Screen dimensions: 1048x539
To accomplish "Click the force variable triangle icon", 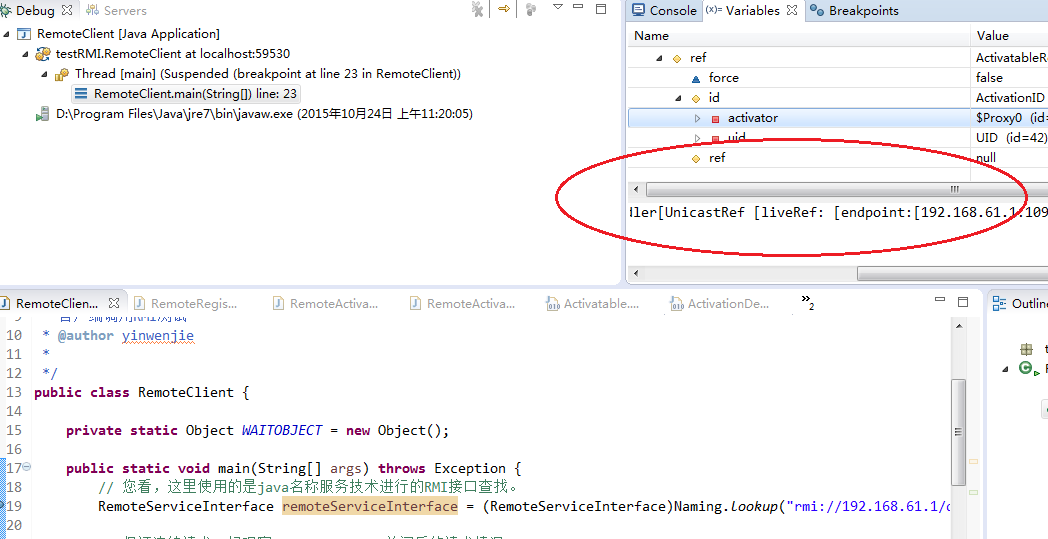I will point(696,78).
